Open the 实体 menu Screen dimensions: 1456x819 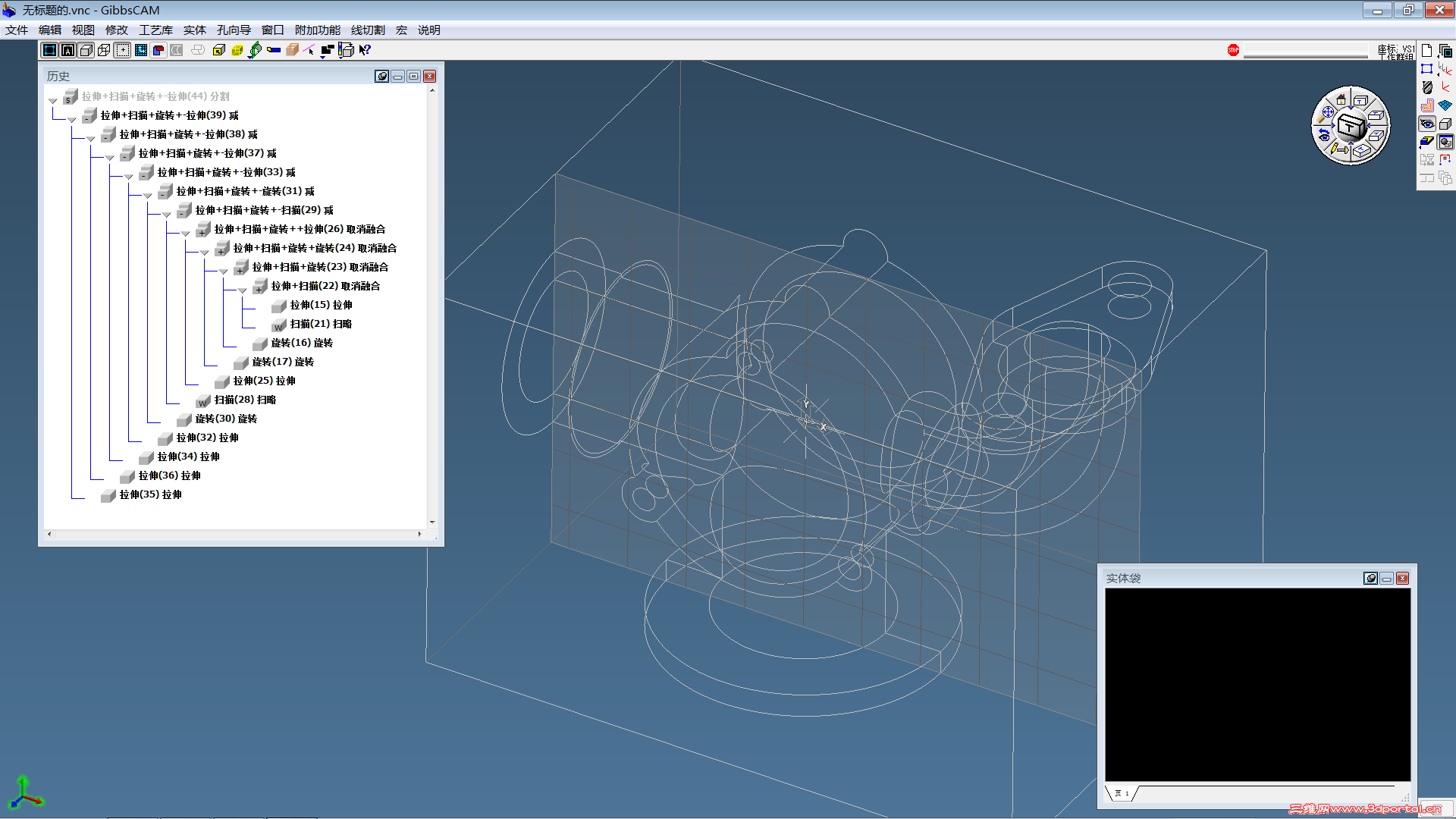click(x=194, y=30)
